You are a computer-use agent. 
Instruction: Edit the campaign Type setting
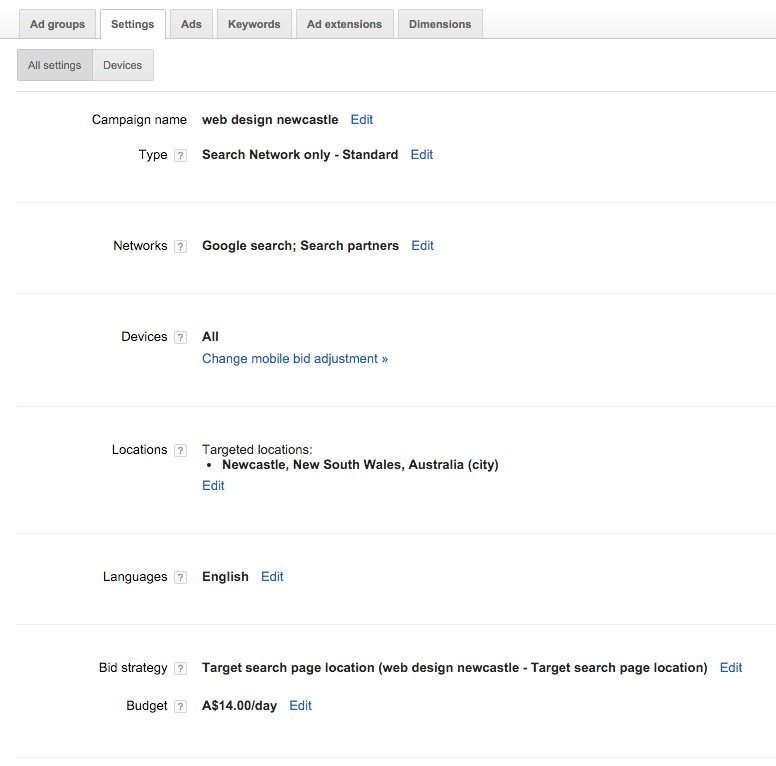[422, 155]
